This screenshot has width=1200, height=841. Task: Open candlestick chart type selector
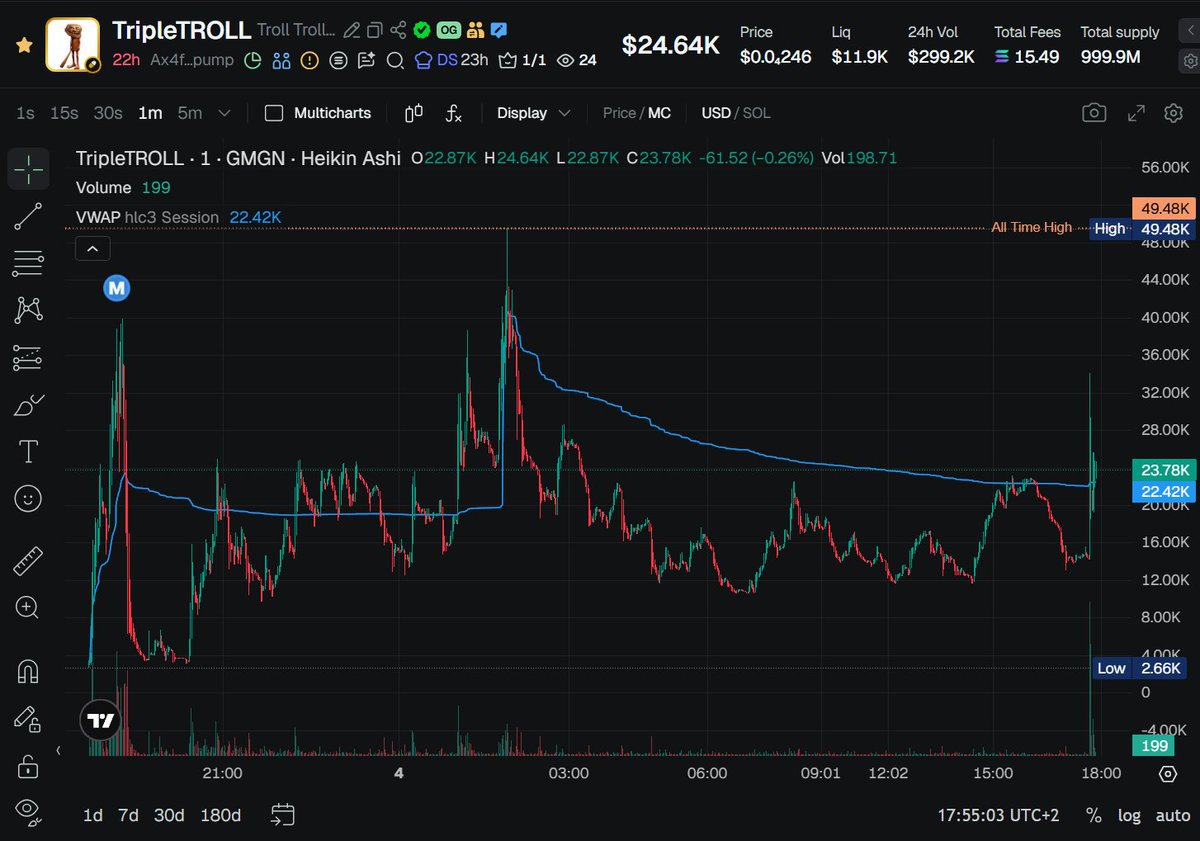(x=414, y=113)
